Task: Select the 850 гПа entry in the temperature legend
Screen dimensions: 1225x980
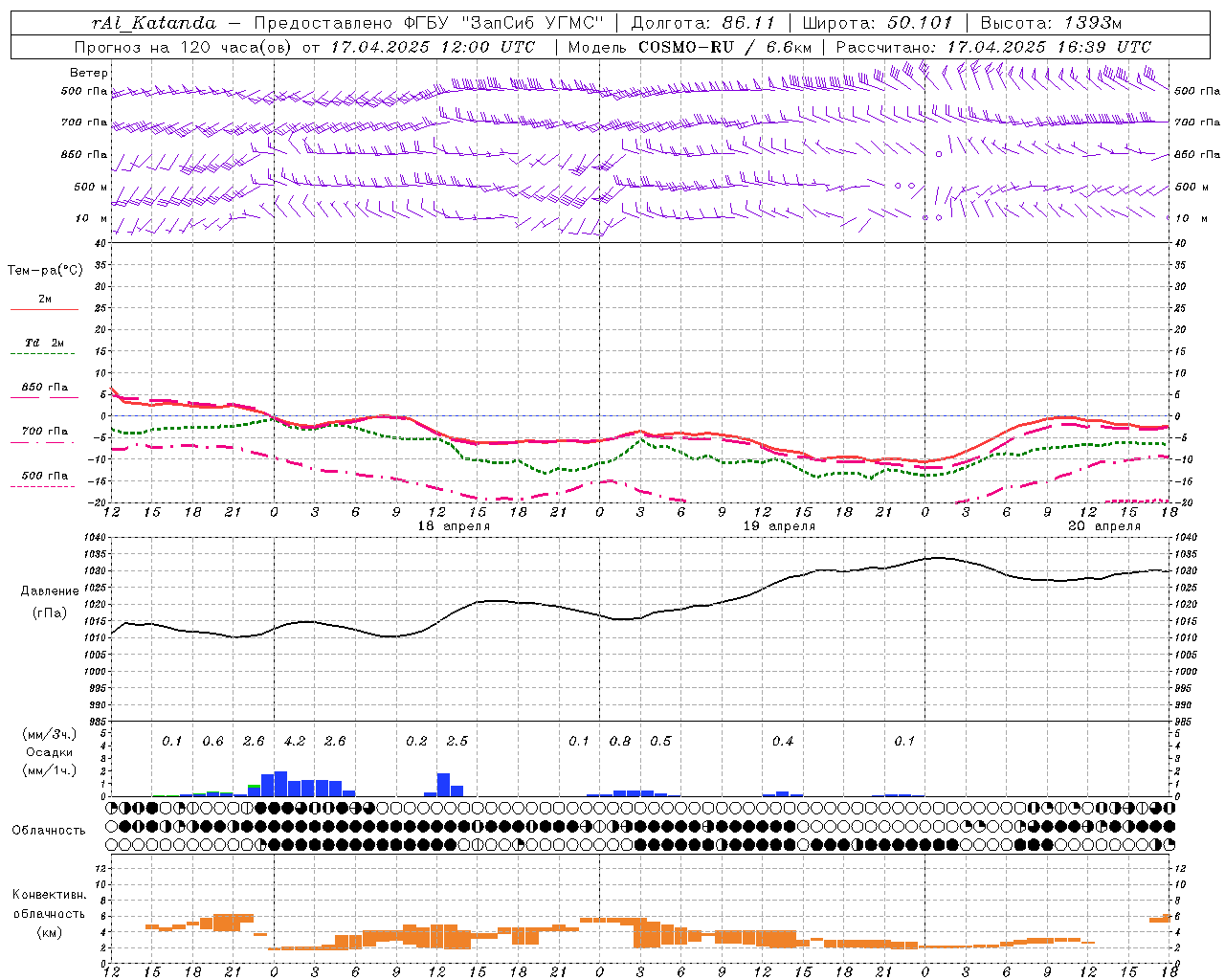Action: tap(45, 388)
